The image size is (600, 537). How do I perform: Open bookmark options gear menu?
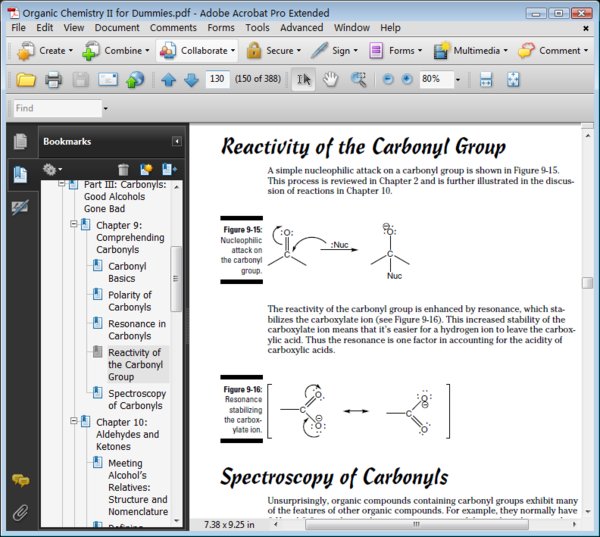pyautogui.click(x=53, y=170)
